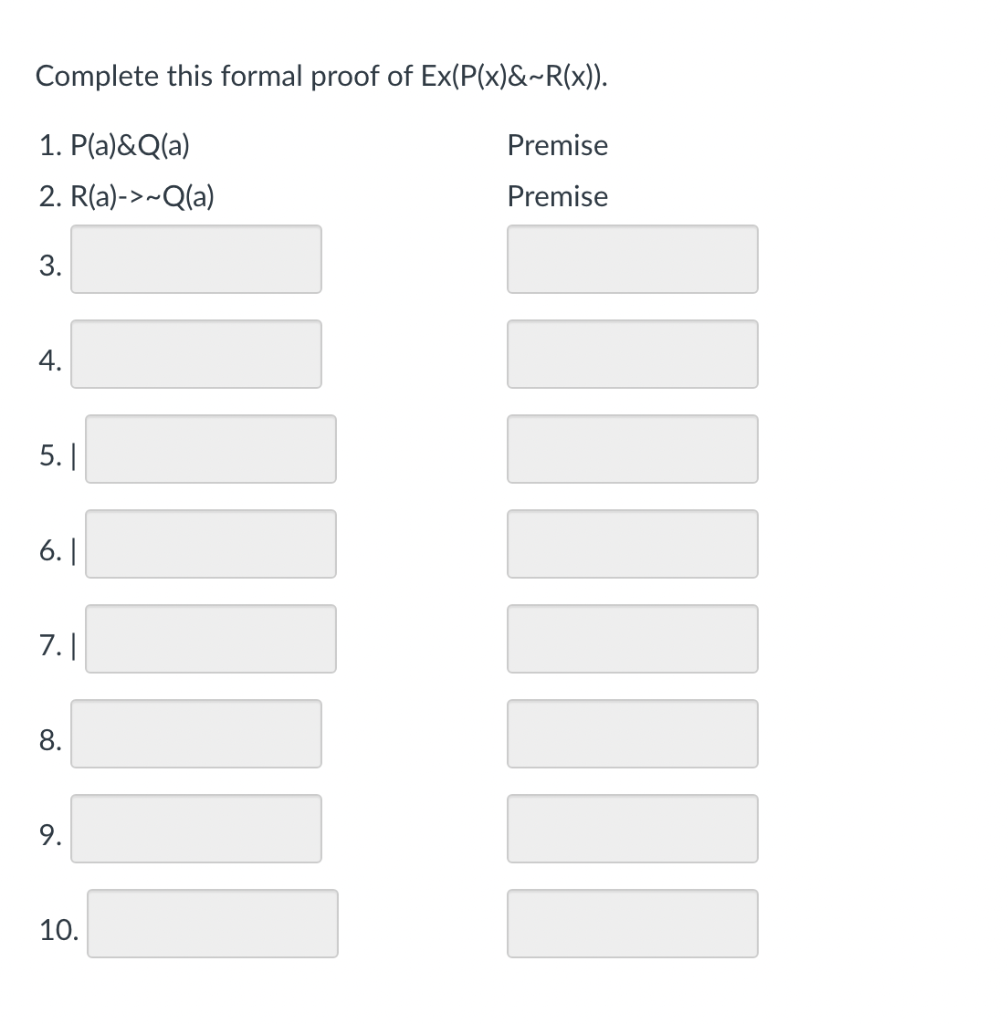Click the rule field on line 6
Image resolution: width=1008 pixels, height=1024 pixels.
633,544
